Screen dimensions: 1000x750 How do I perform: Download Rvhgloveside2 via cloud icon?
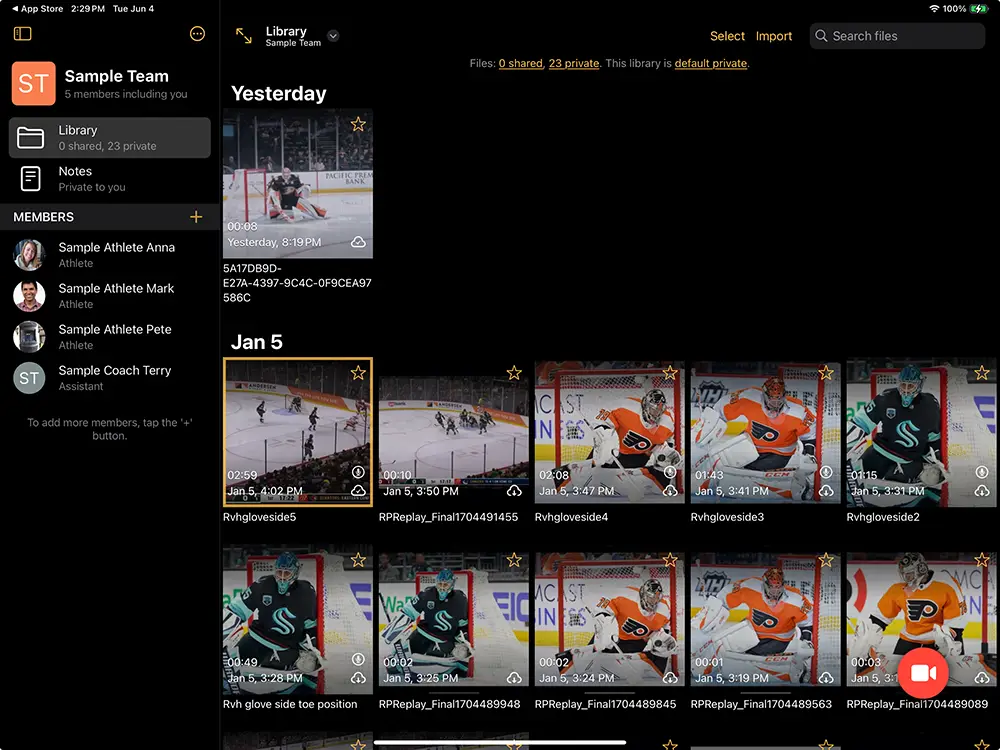tap(982, 491)
